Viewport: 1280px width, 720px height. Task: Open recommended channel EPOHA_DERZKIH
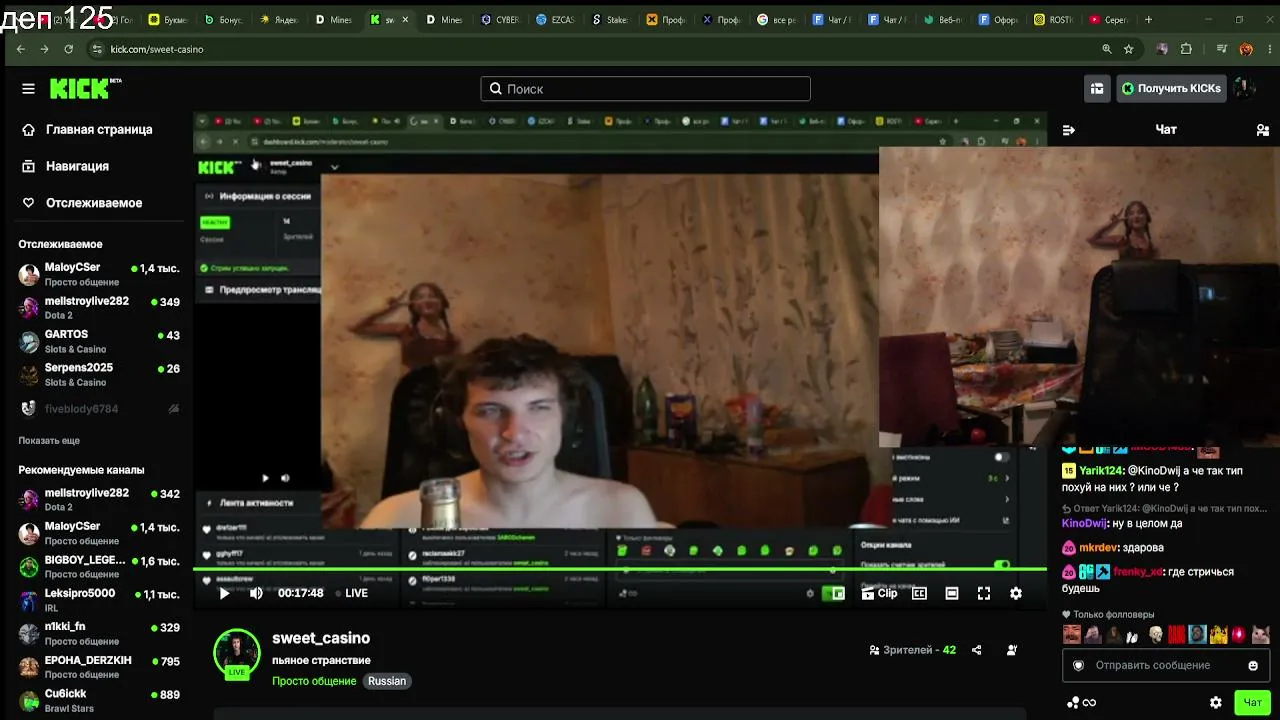click(x=99, y=667)
